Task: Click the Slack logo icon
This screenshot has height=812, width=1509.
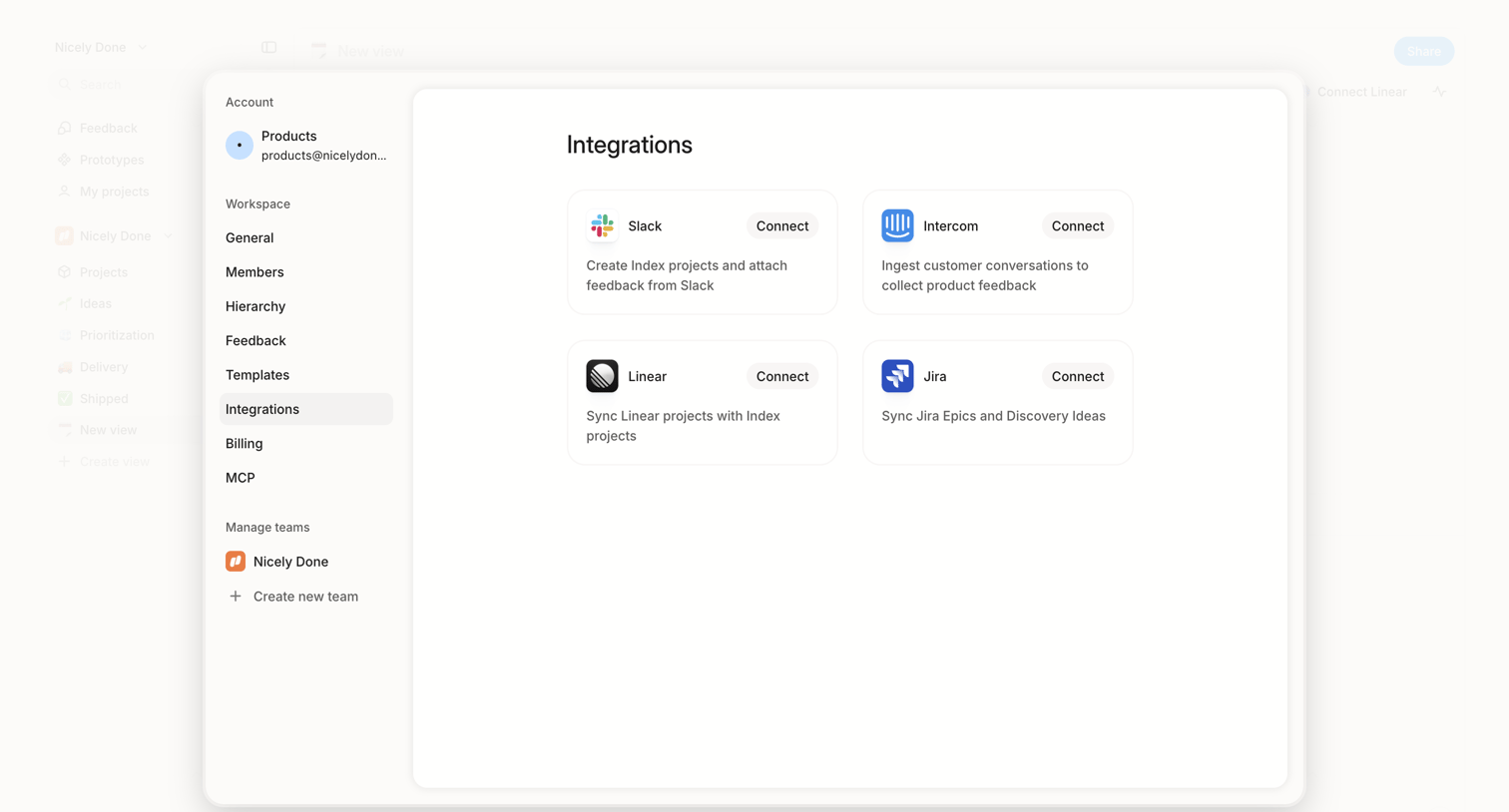Action: click(602, 225)
